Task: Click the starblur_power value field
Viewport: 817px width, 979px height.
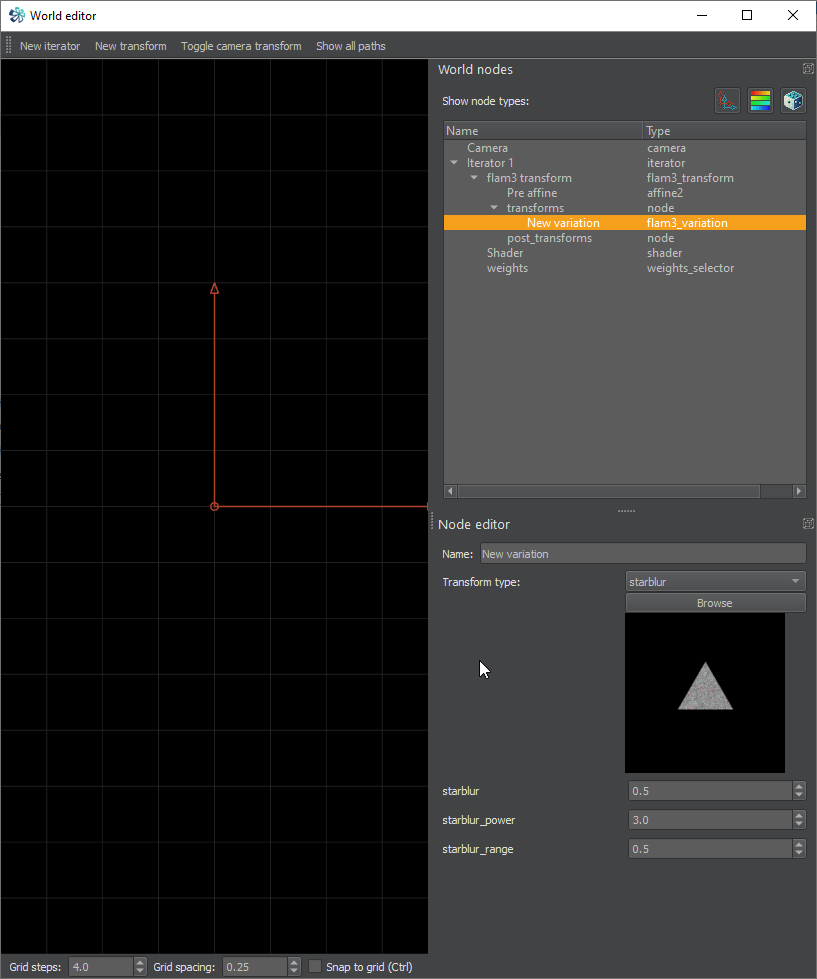Action: (x=710, y=820)
